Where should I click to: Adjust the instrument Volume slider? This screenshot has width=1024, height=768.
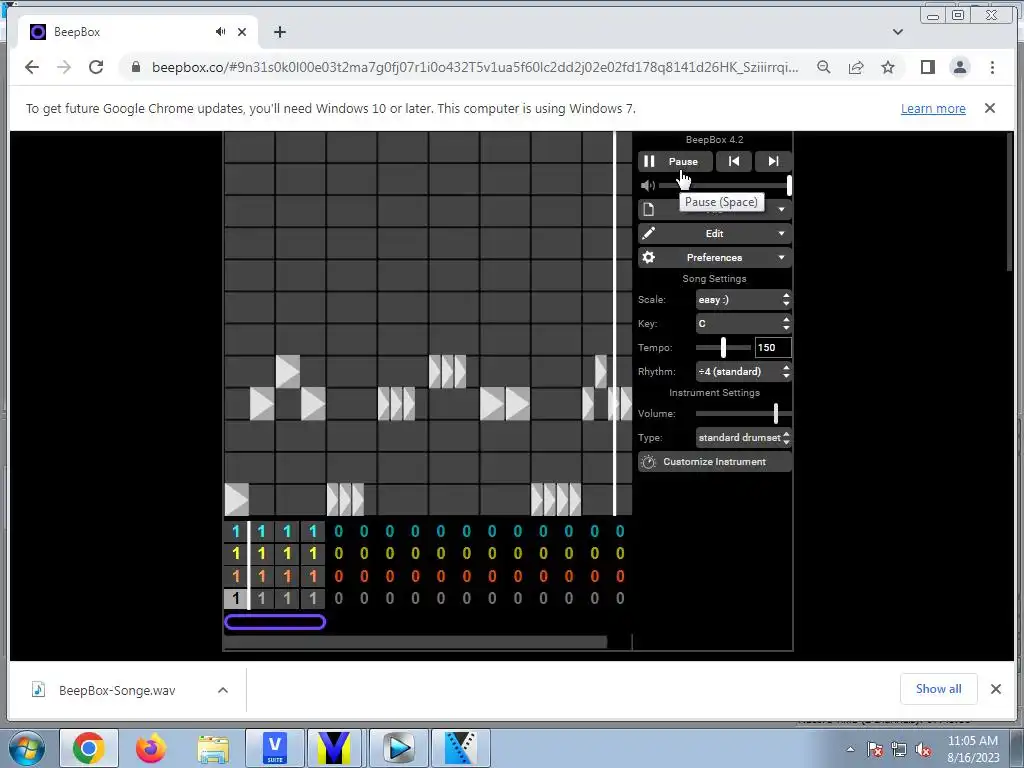[x=743, y=413]
